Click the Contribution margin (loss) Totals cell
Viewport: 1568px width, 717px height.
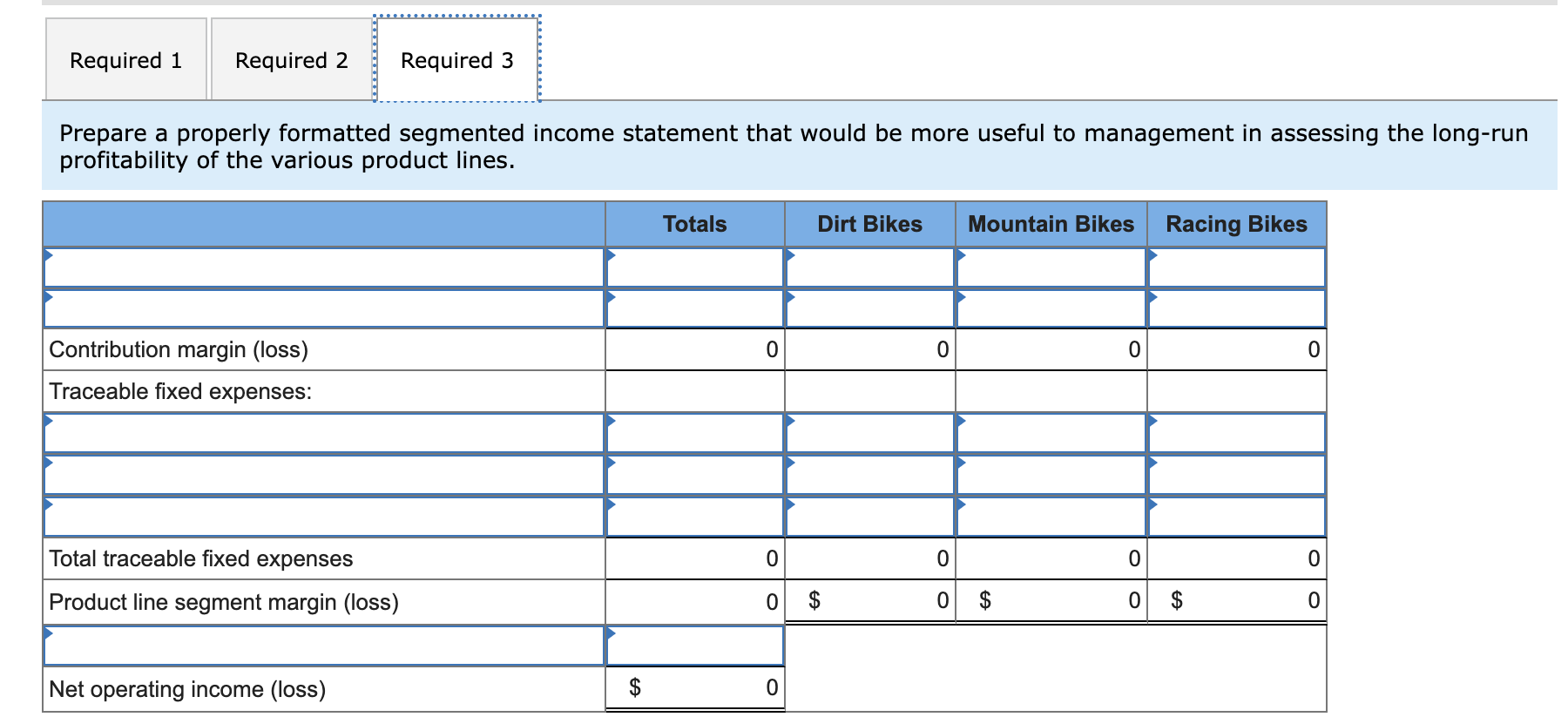tap(693, 348)
